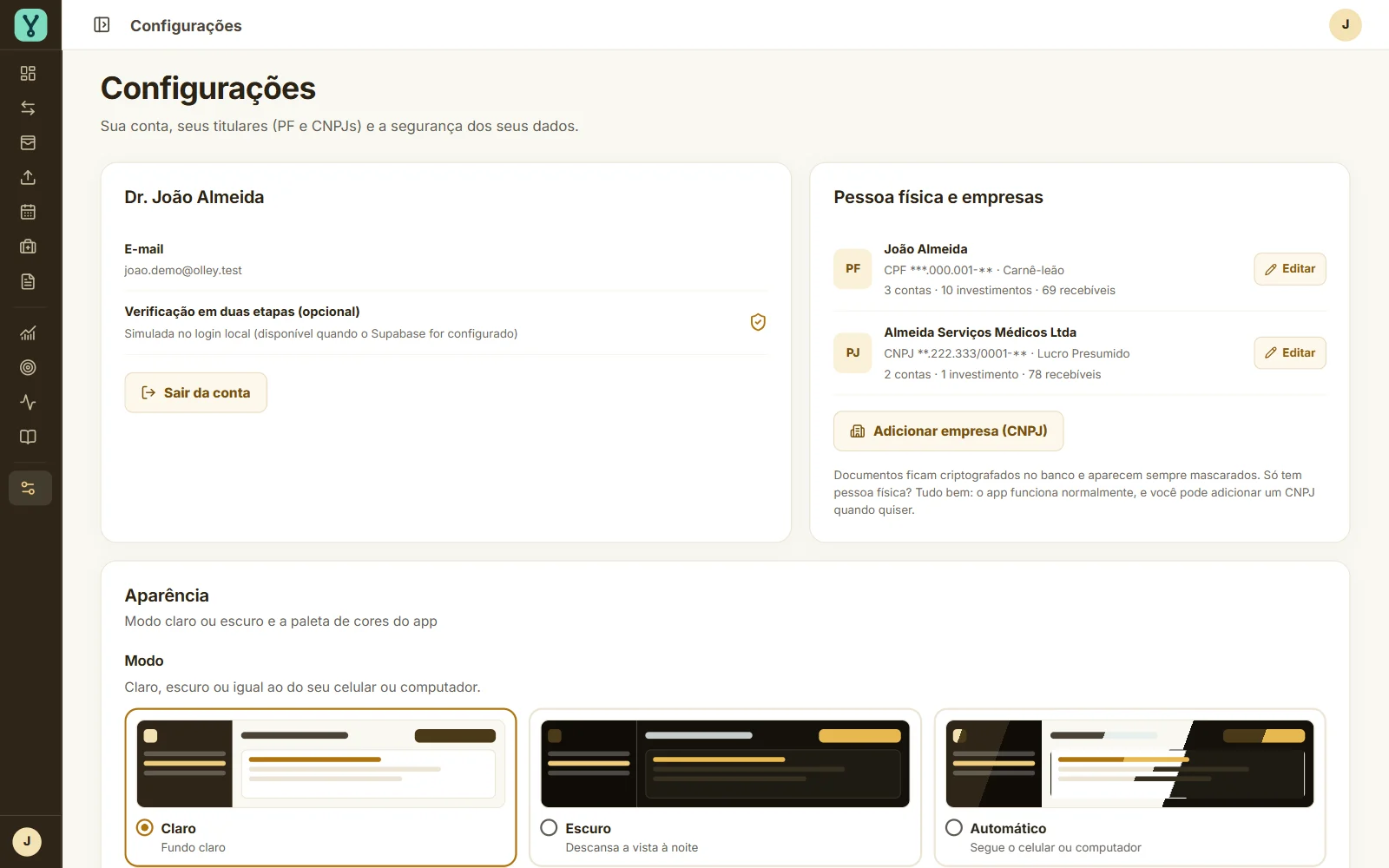Viewport: 1389px width, 868px height.
Task: Click the Configurações breadcrumb in top bar
Action: coord(186,26)
